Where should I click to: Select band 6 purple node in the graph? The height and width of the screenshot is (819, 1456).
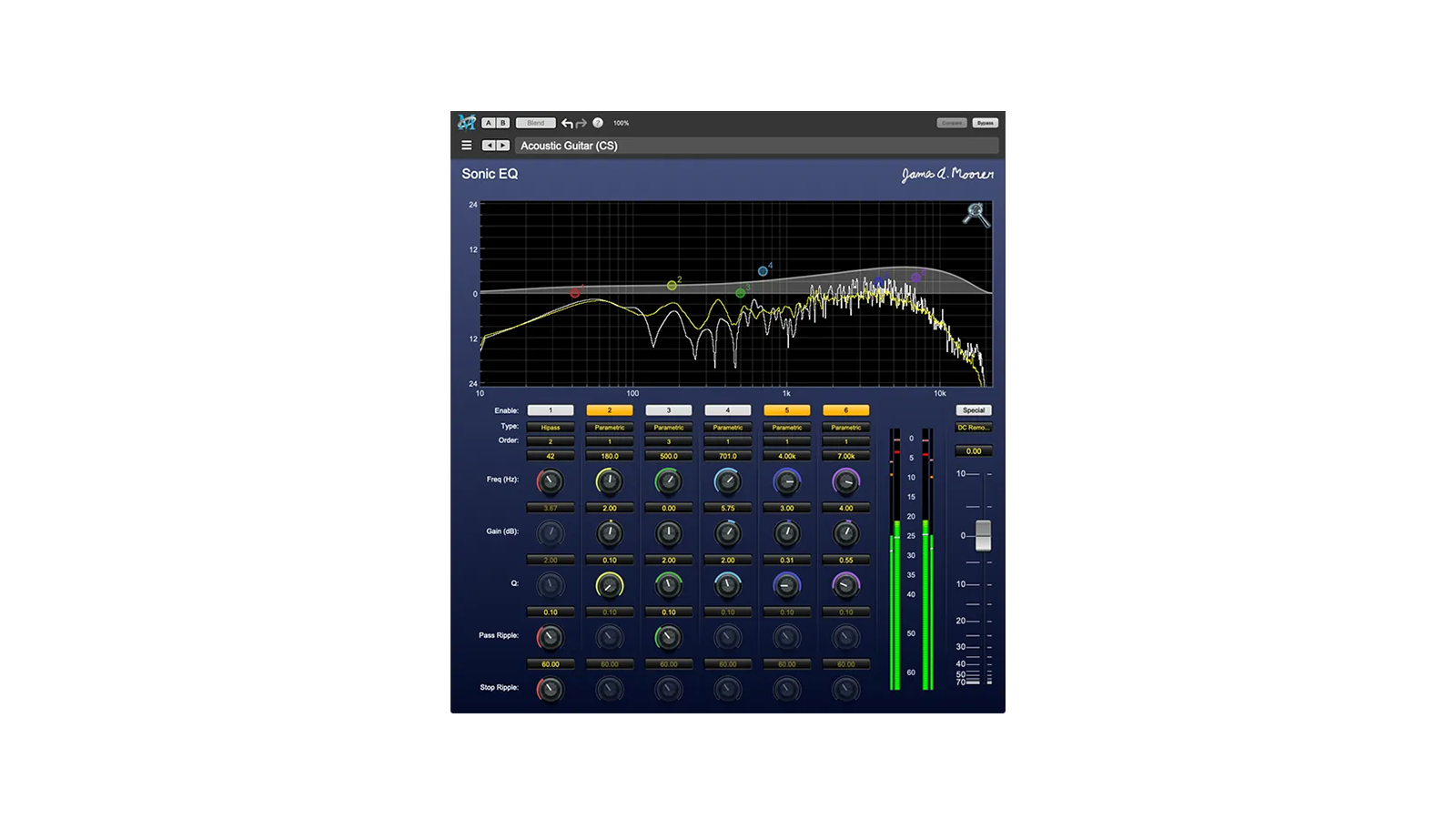click(915, 278)
